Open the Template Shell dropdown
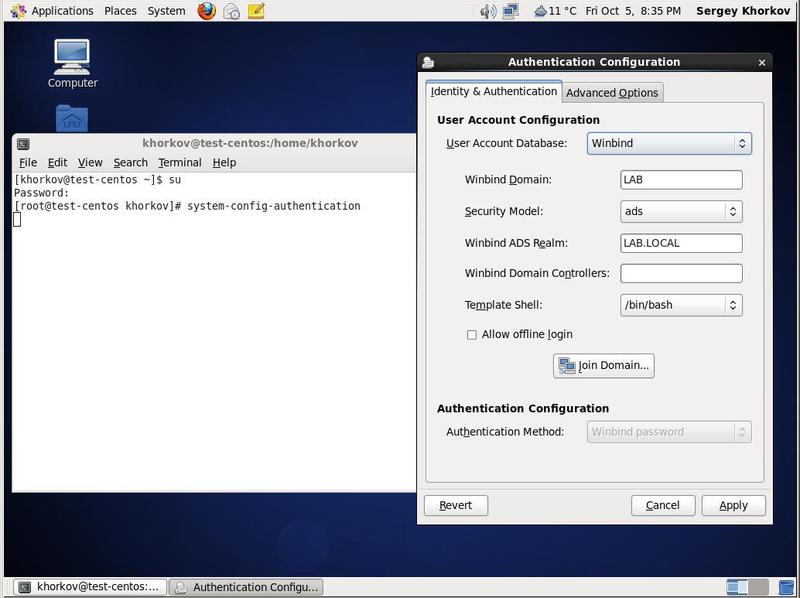The image size is (800, 598). pyautogui.click(x=681, y=304)
